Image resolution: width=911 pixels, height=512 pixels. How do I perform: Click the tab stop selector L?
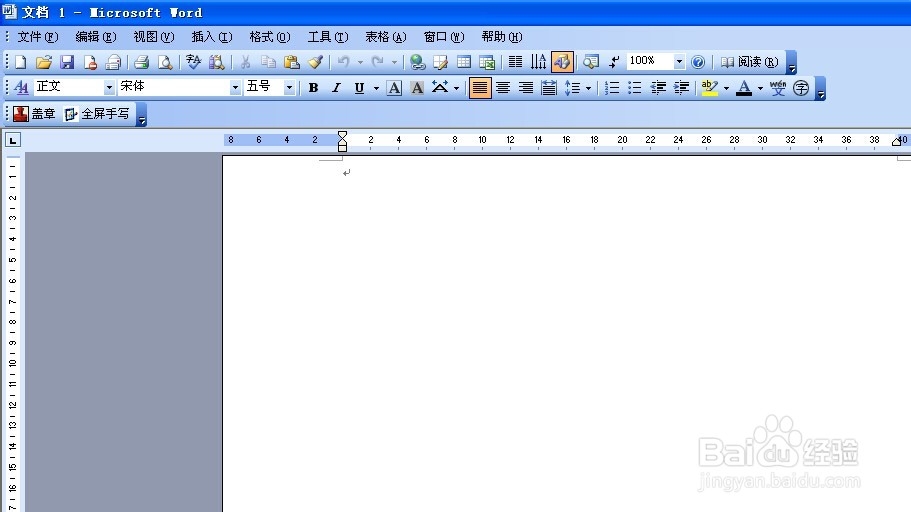coord(13,140)
